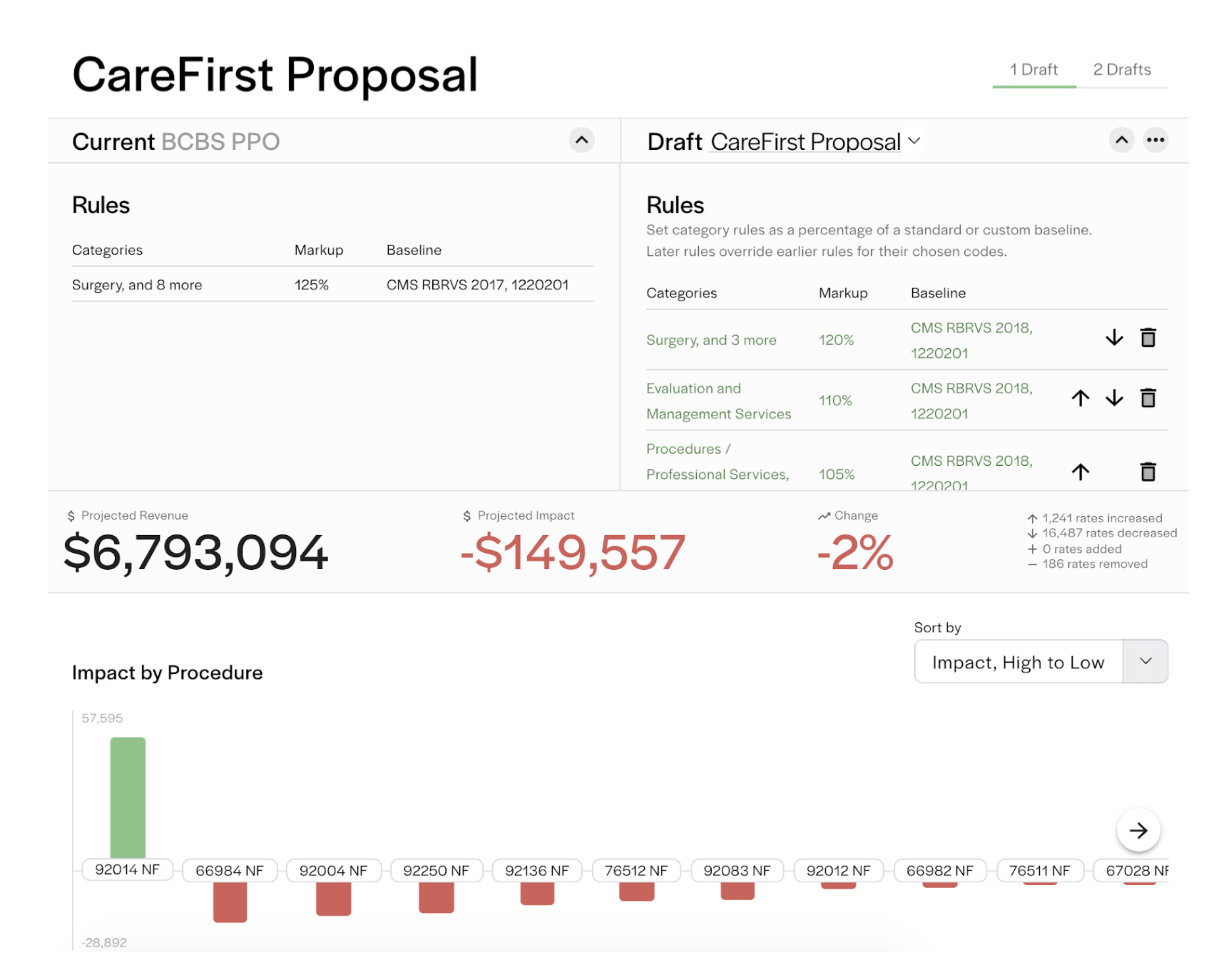This screenshot has width=1232, height=976.
Task: Click the -$149,557 projected impact figure
Action: [572, 553]
